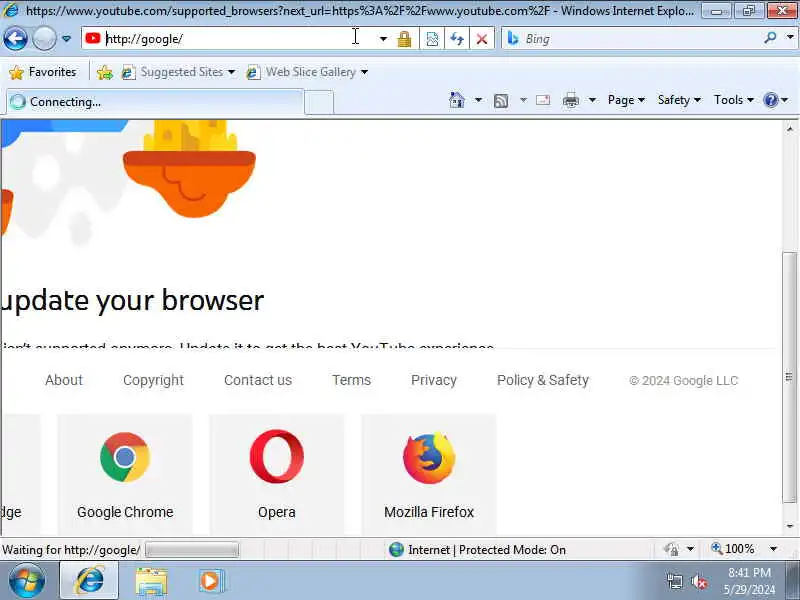
Task: Expand the Print dropdown arrow
Action: coord(592,100)
